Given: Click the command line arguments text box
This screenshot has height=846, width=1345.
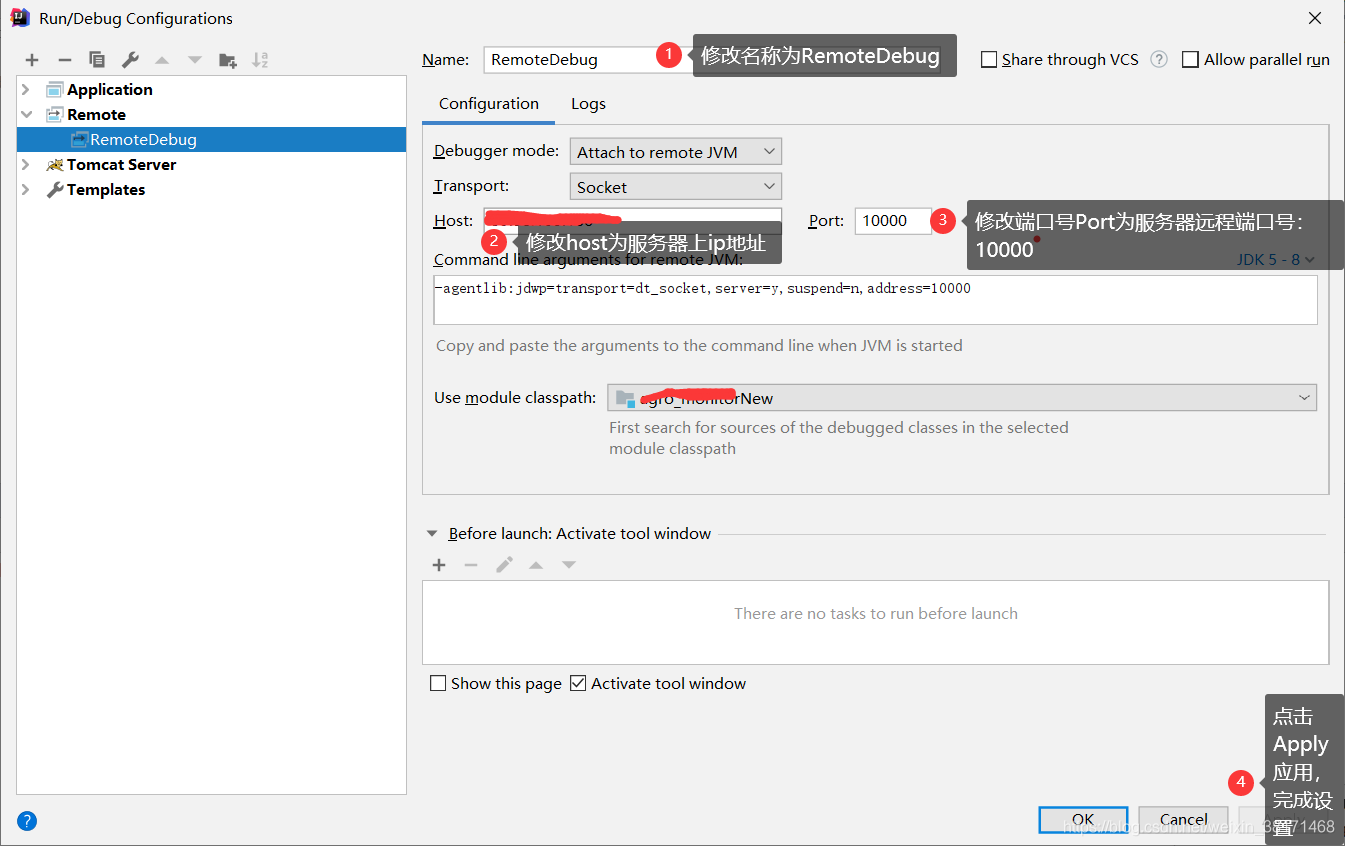Looking at the screenshot, I should click(875, 300).
